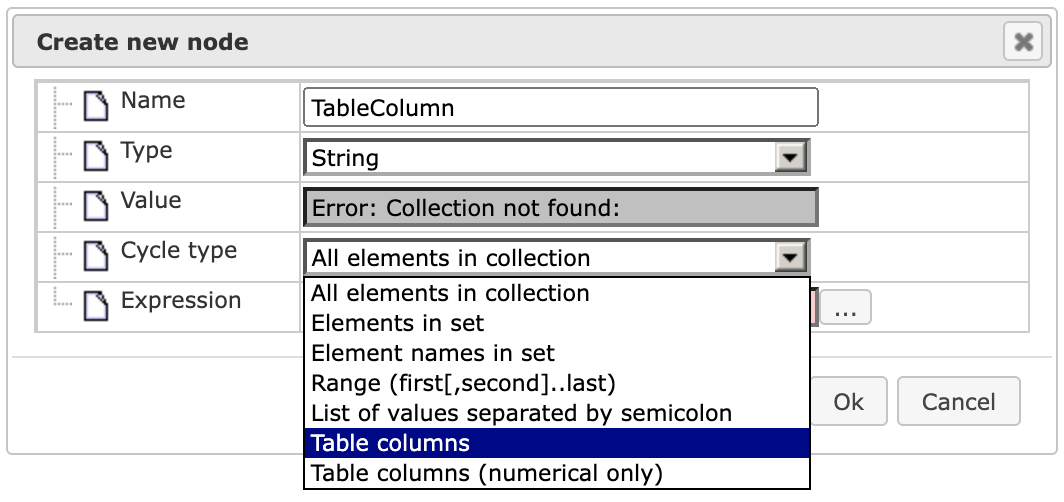Close the Create new node dialog
The width and height of the screenshot is (1064, 502).
(1023, 42)
